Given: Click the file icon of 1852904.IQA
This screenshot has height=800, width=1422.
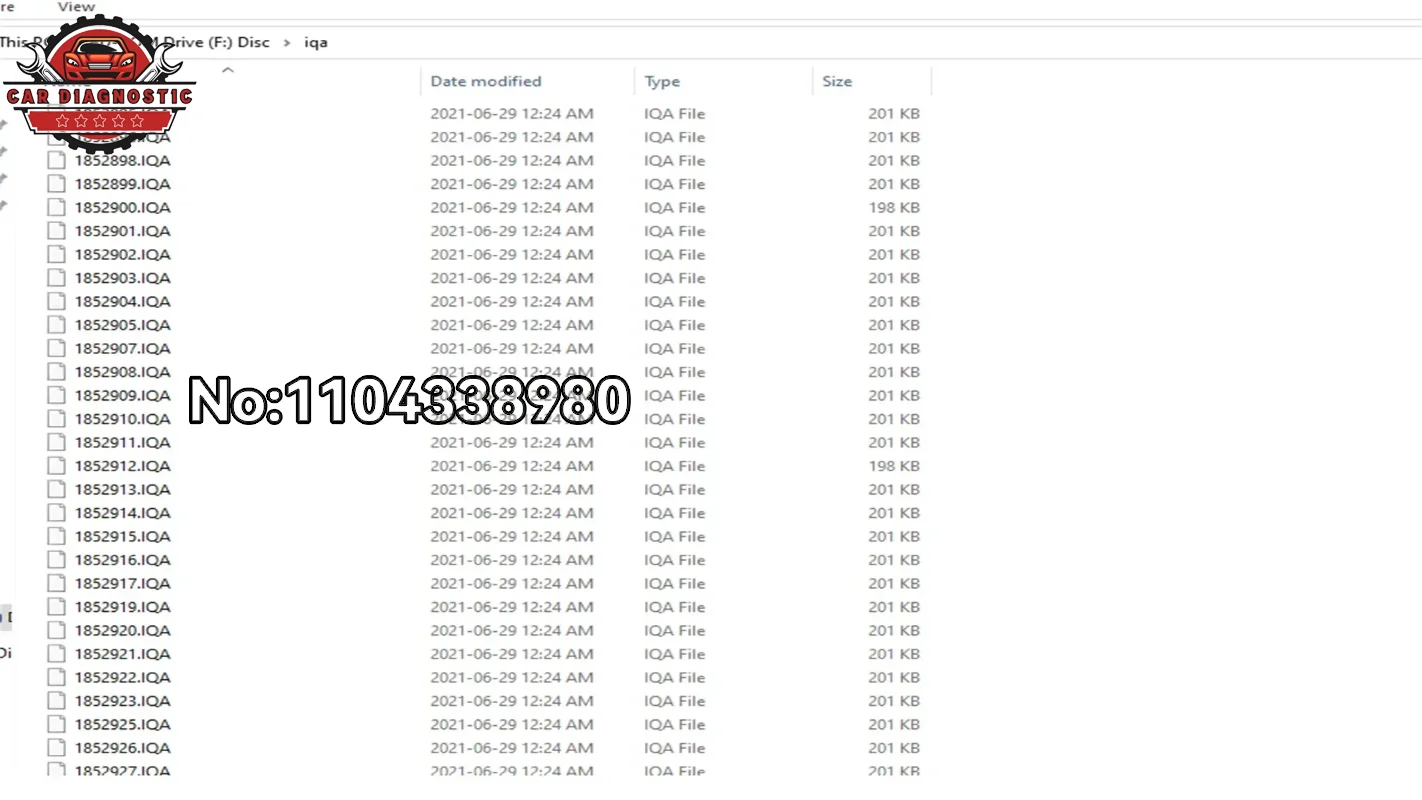Looking at the screenshot, I should point(56,301).
